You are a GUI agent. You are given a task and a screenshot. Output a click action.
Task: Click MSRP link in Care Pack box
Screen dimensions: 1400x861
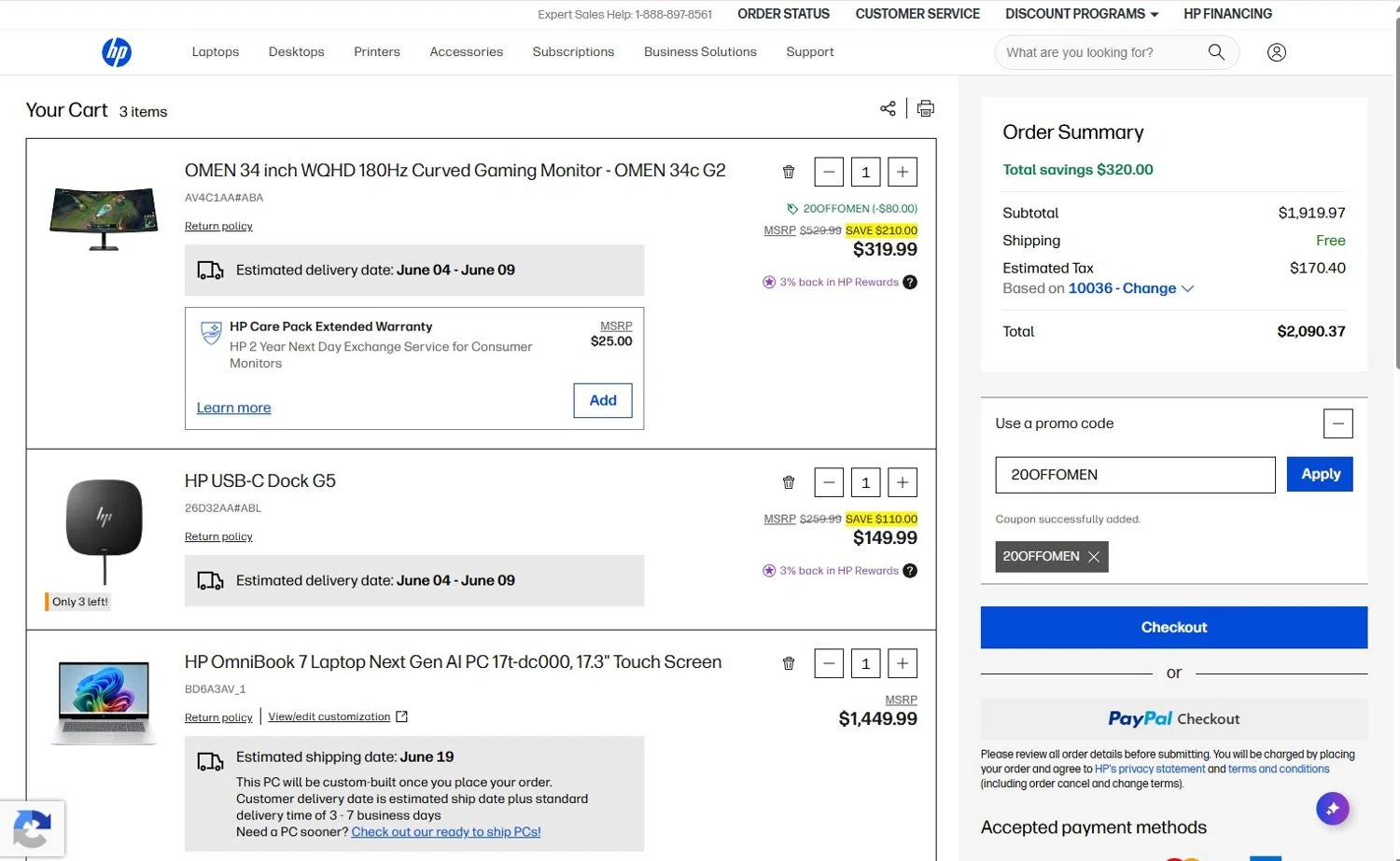pyautogui.click(x=616, y=326)
